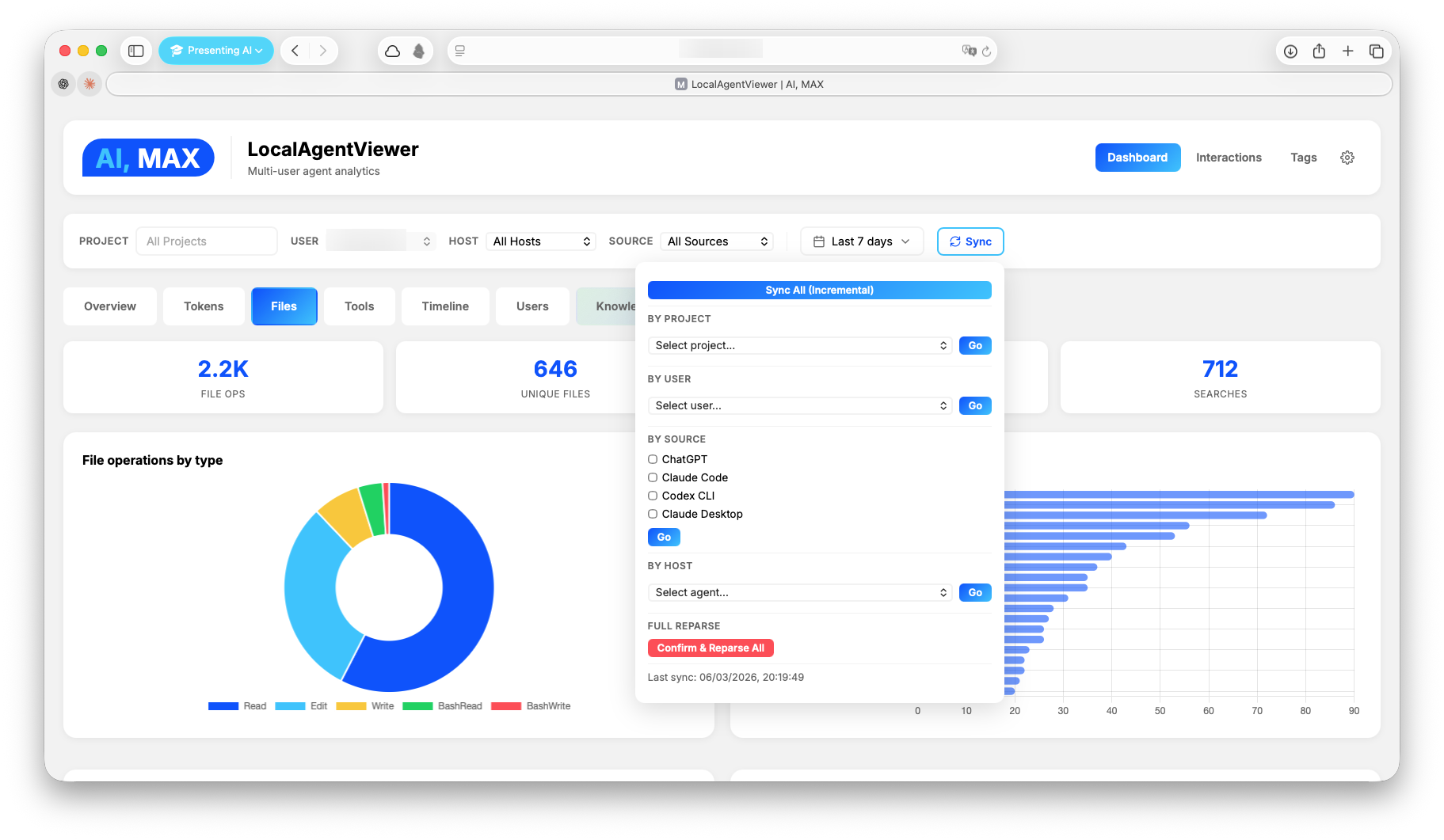Open the pinned ChatGPT tab icon
This screenshot has width=1444, height=840.
[63, 83]
